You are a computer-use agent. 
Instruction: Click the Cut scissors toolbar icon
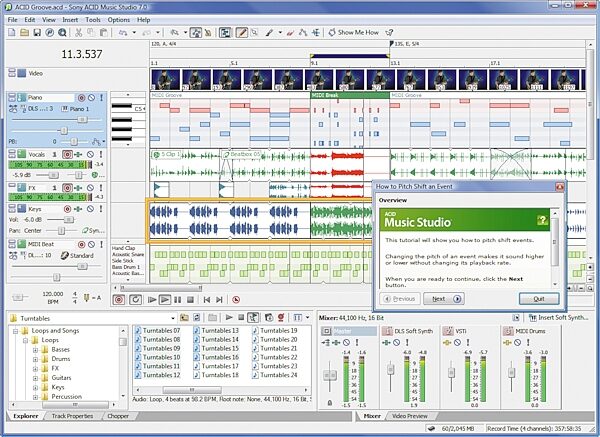coord(78,33)
